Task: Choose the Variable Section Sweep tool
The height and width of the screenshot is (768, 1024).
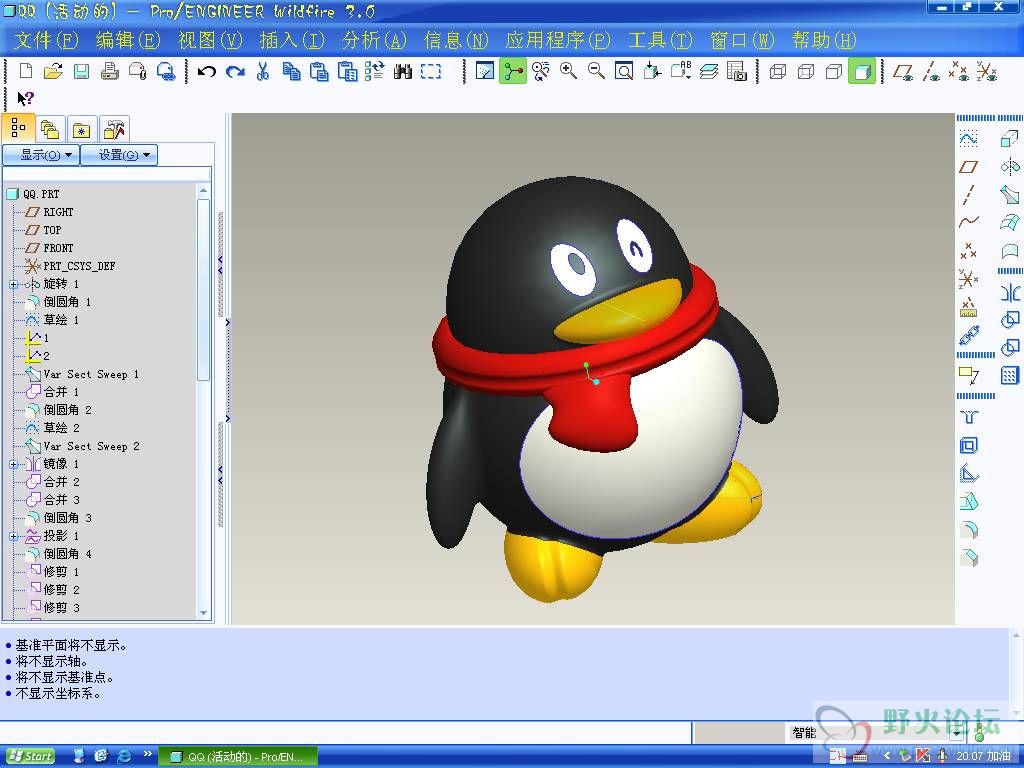Action: click(x=1010, y=195)
